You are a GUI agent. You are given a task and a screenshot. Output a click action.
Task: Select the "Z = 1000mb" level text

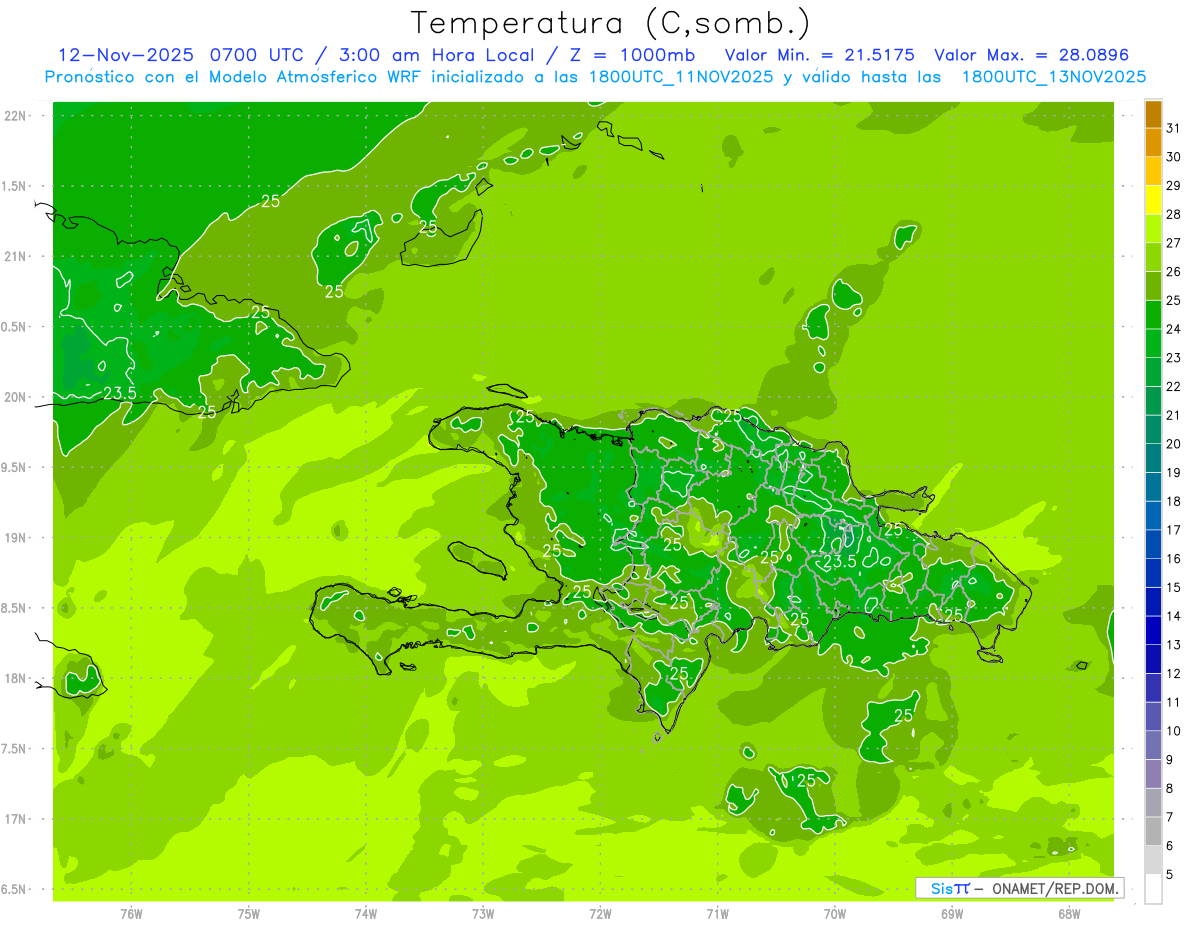point(635,55)
